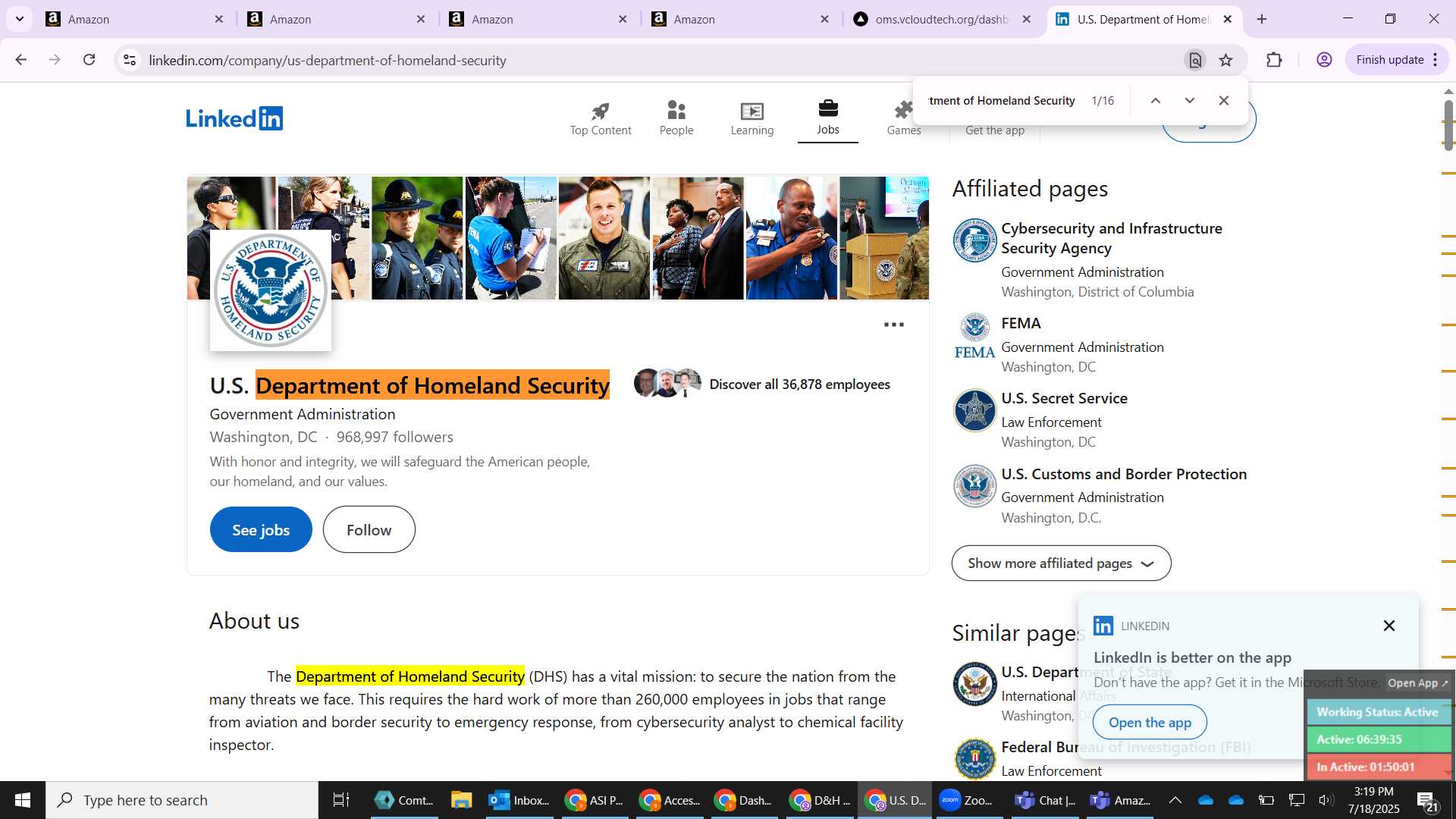The width and height of the screenshot is (1456, 819).
Task: Click the FEMA logo icon
Action: click(974, 336)
